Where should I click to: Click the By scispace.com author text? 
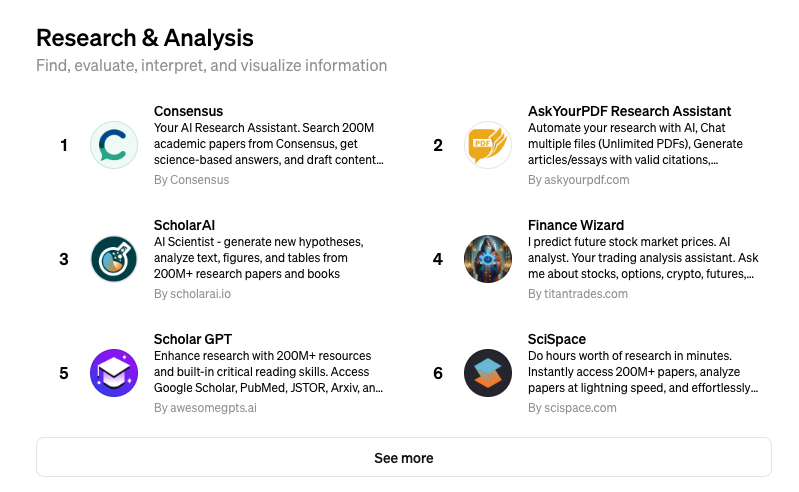(572, 408)
